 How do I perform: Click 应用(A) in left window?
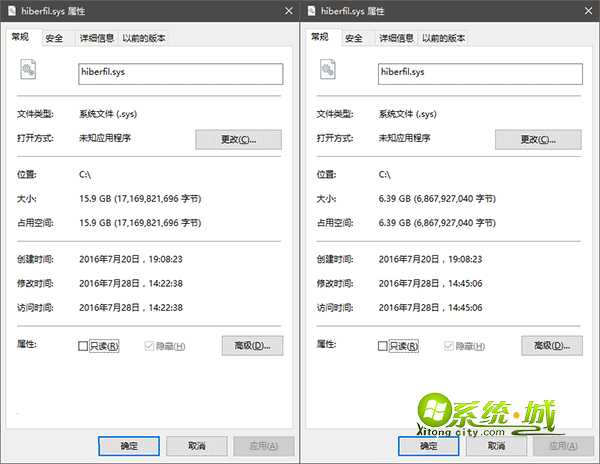coord(264,446)
